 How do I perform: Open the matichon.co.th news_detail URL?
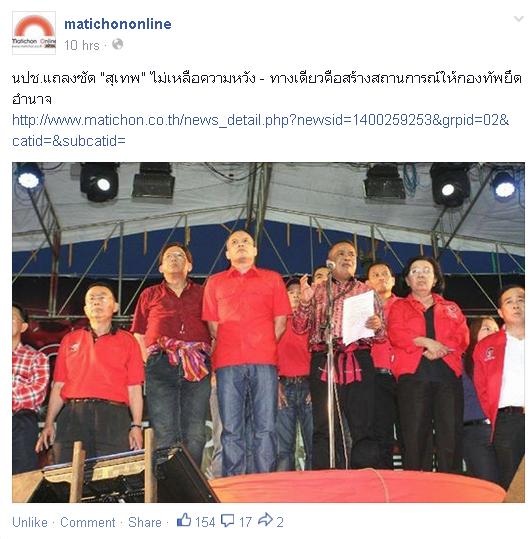click(x=260, y=120)
